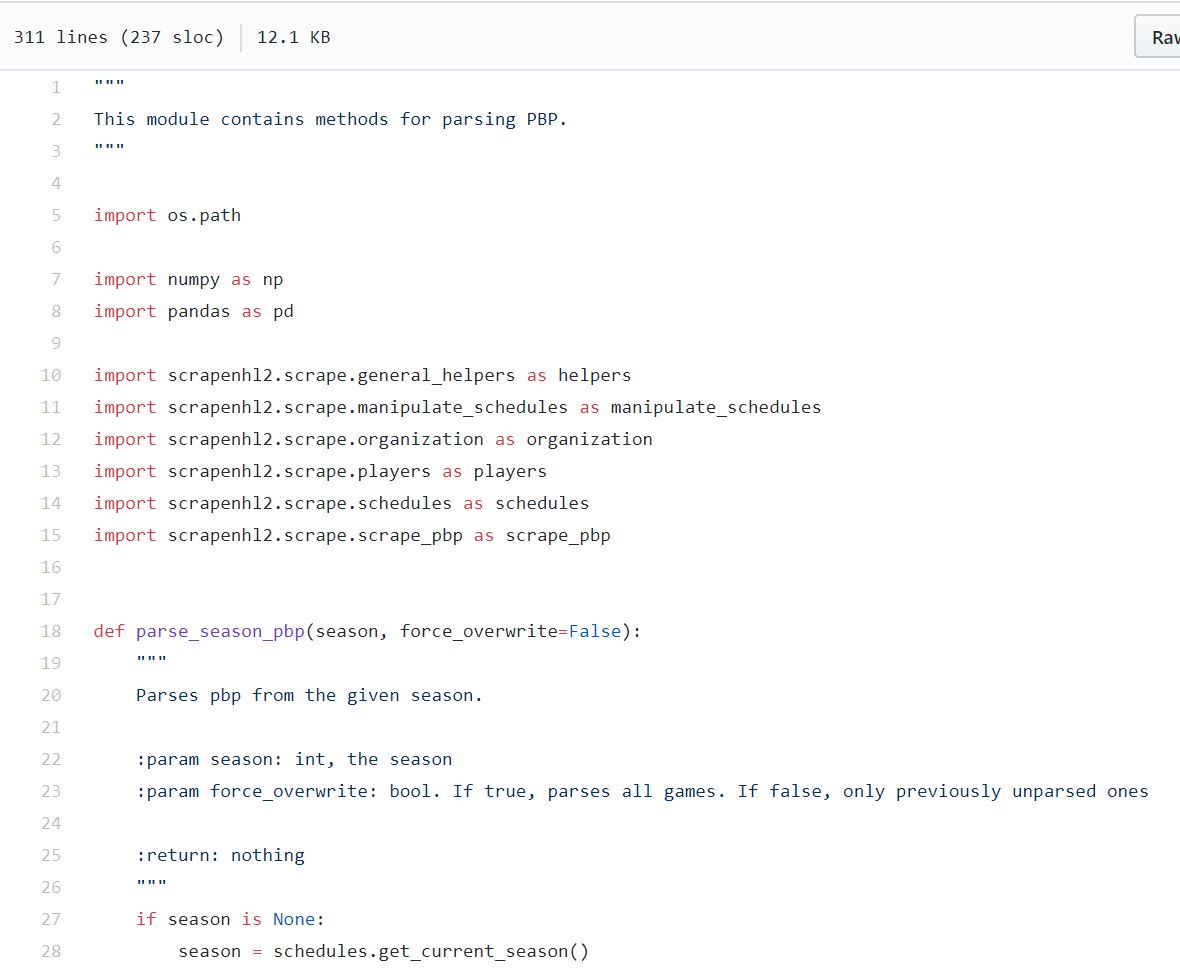Click the 311 lines file info bar
1180x971 pixels.
point(120,37)
